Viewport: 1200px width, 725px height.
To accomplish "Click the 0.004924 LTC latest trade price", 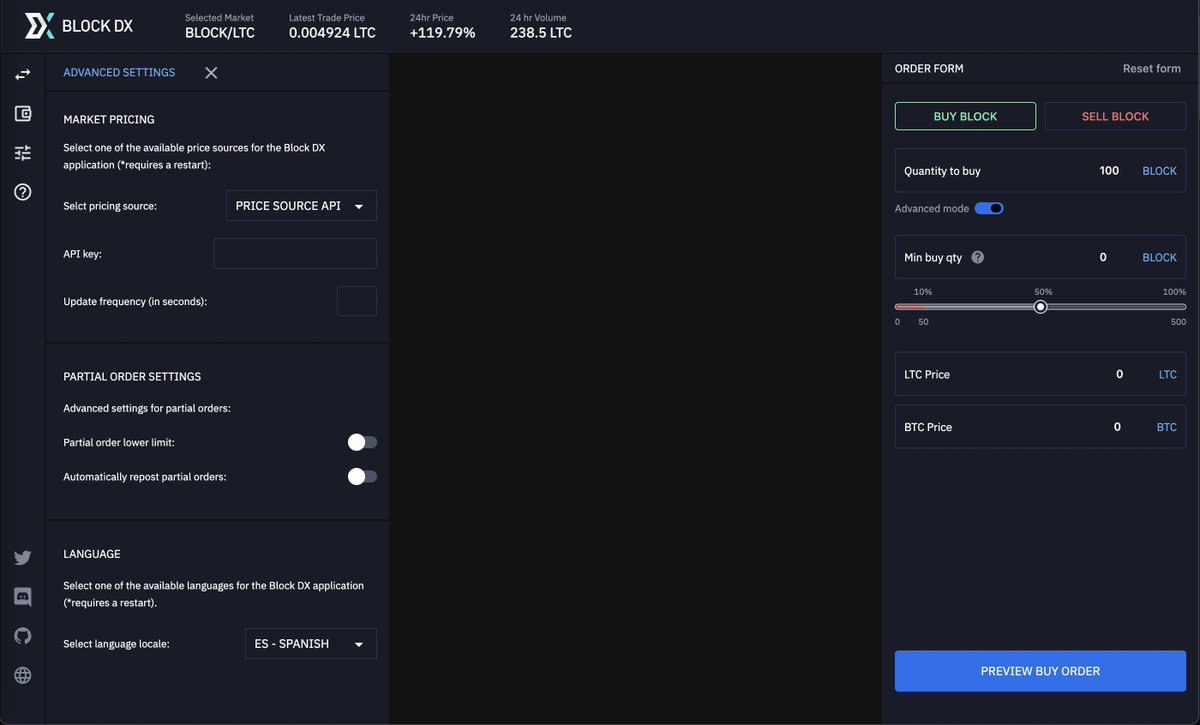I will [x=332, y=33].
